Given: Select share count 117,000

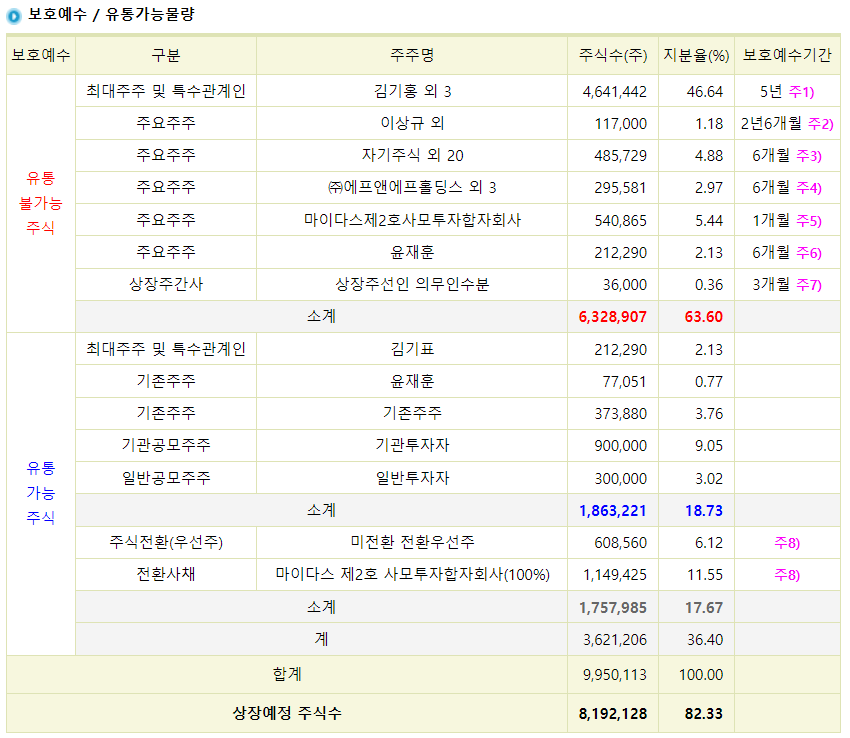Looking at the screenshot, I should (621, 124).
